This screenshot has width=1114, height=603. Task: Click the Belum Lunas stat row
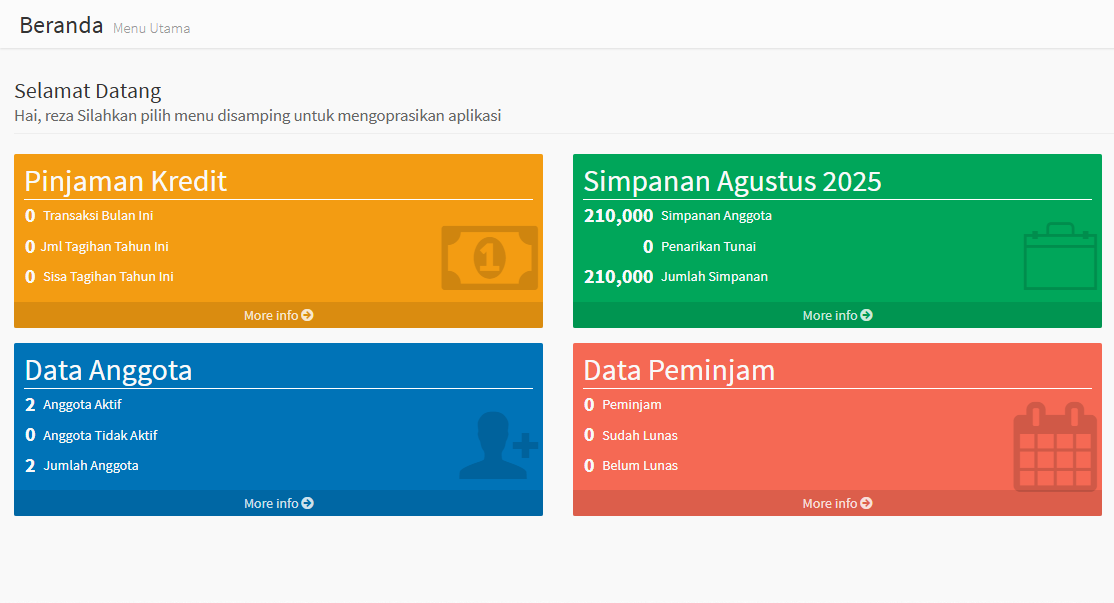(639, 465)
